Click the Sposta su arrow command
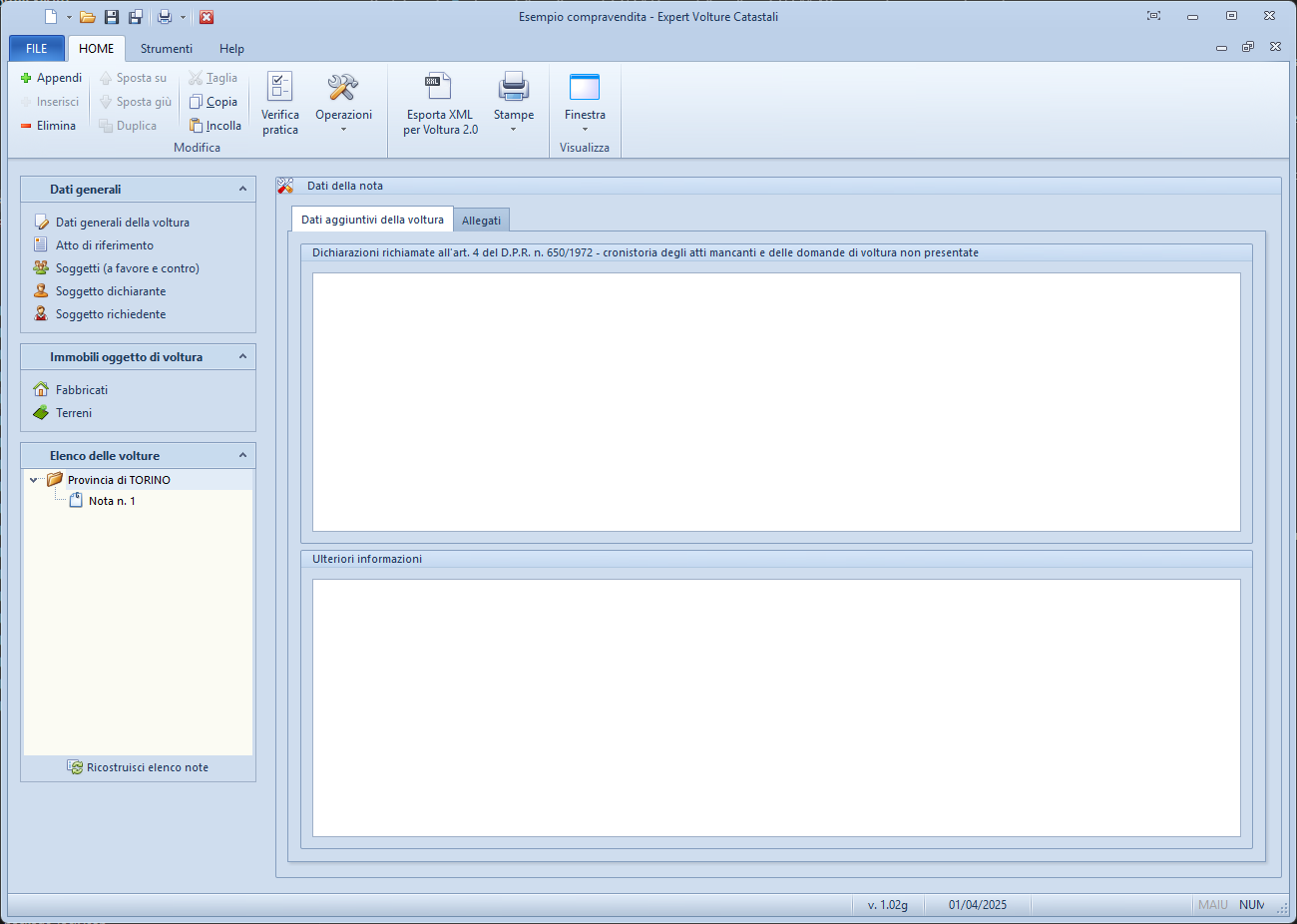Viewport: 1297px width, 924px height. pos(133,78)
